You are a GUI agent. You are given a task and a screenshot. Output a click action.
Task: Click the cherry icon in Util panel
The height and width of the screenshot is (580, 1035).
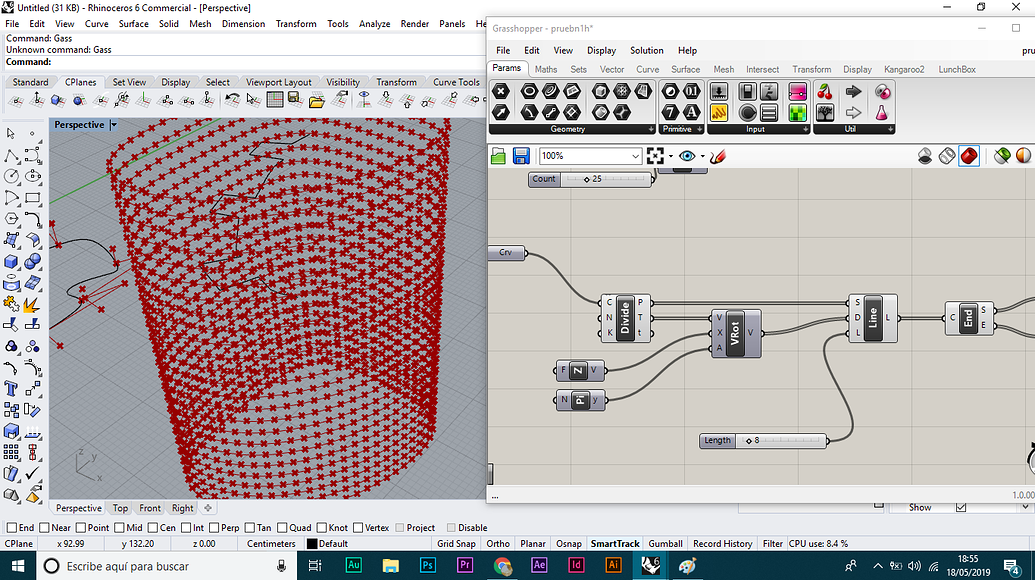[x=825, y=91]
